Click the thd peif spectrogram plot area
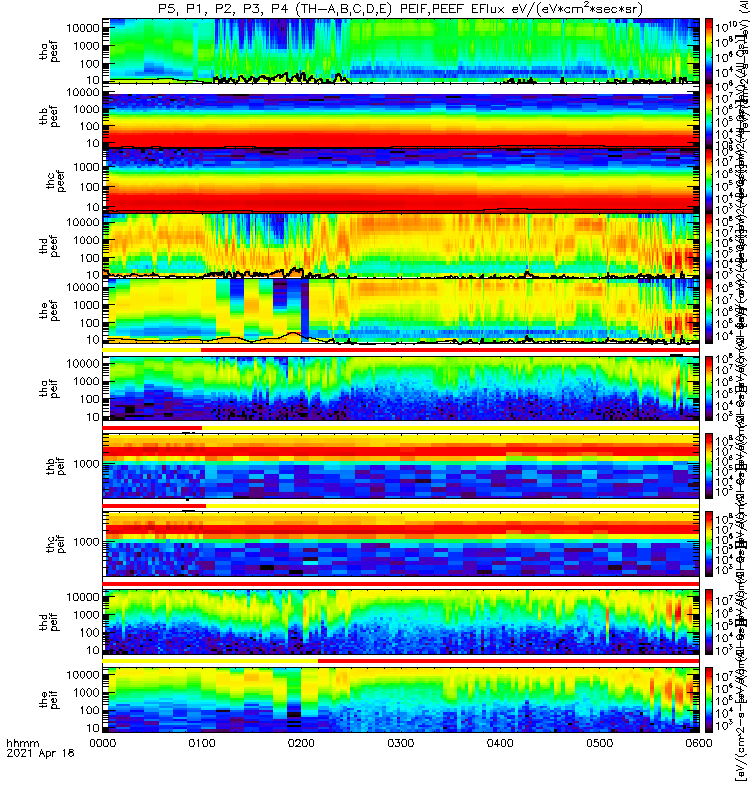The image size is (750, 800). [x=401, y=622]
